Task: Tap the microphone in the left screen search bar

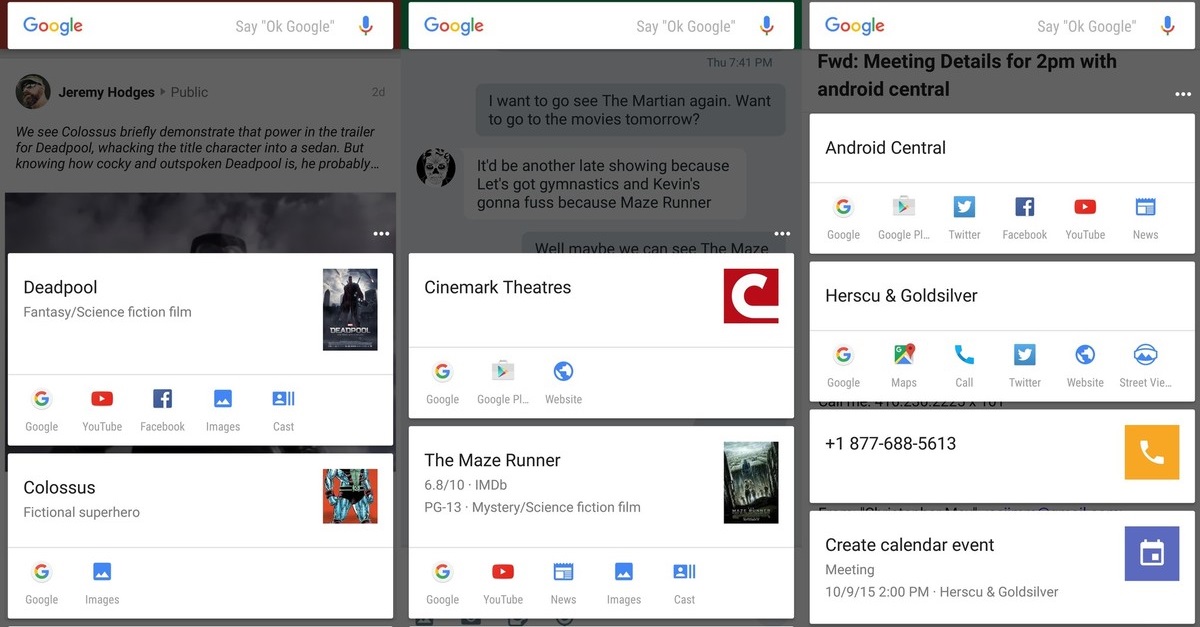Action: (x=365, y=26)
